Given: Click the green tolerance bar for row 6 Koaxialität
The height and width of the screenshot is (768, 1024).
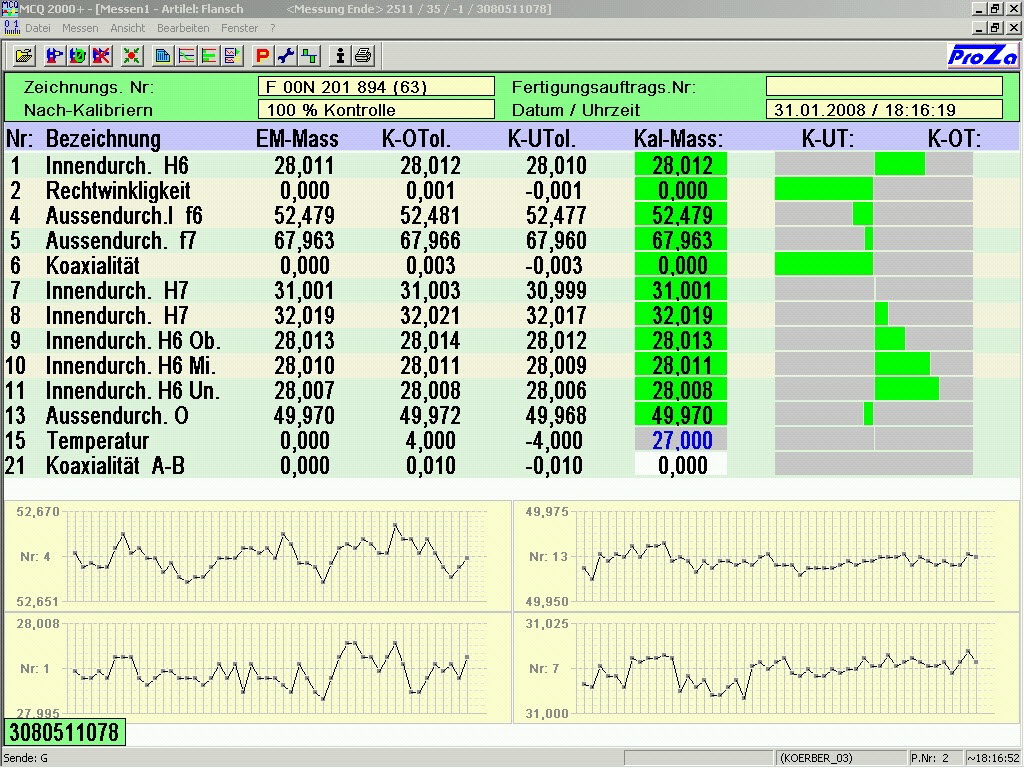Looking at the screenshot, I should tap(824, 265).
